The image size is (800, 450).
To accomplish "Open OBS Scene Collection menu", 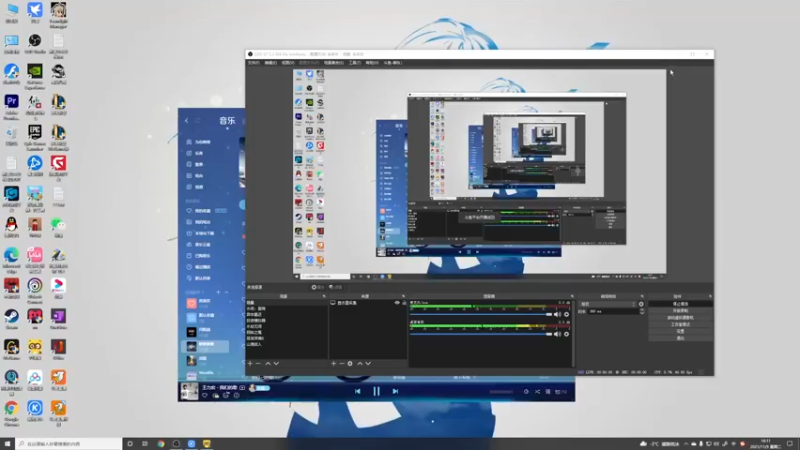I will (x=334, y=63).
